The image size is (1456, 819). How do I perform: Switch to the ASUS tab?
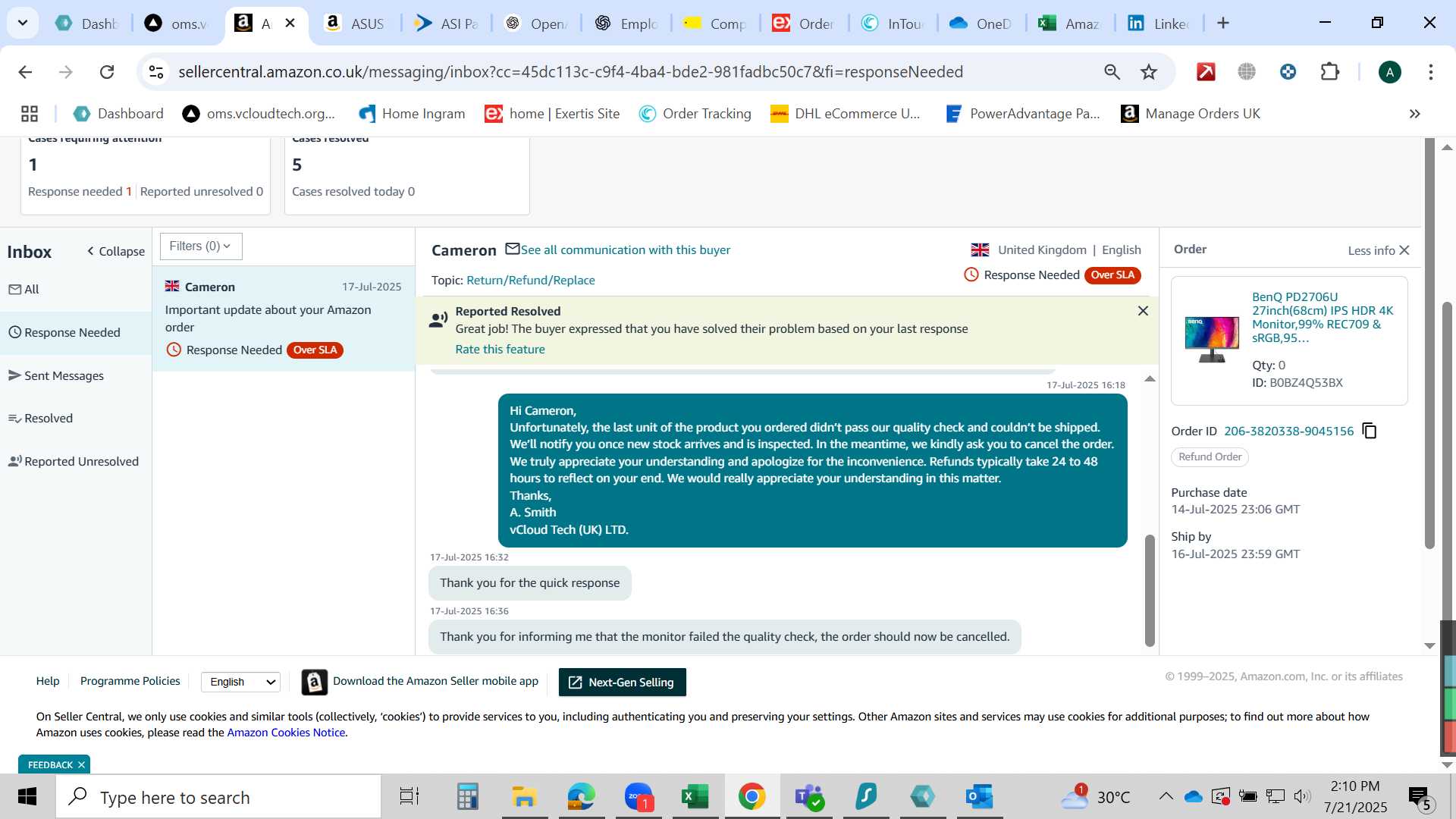[x=355, y=24]
